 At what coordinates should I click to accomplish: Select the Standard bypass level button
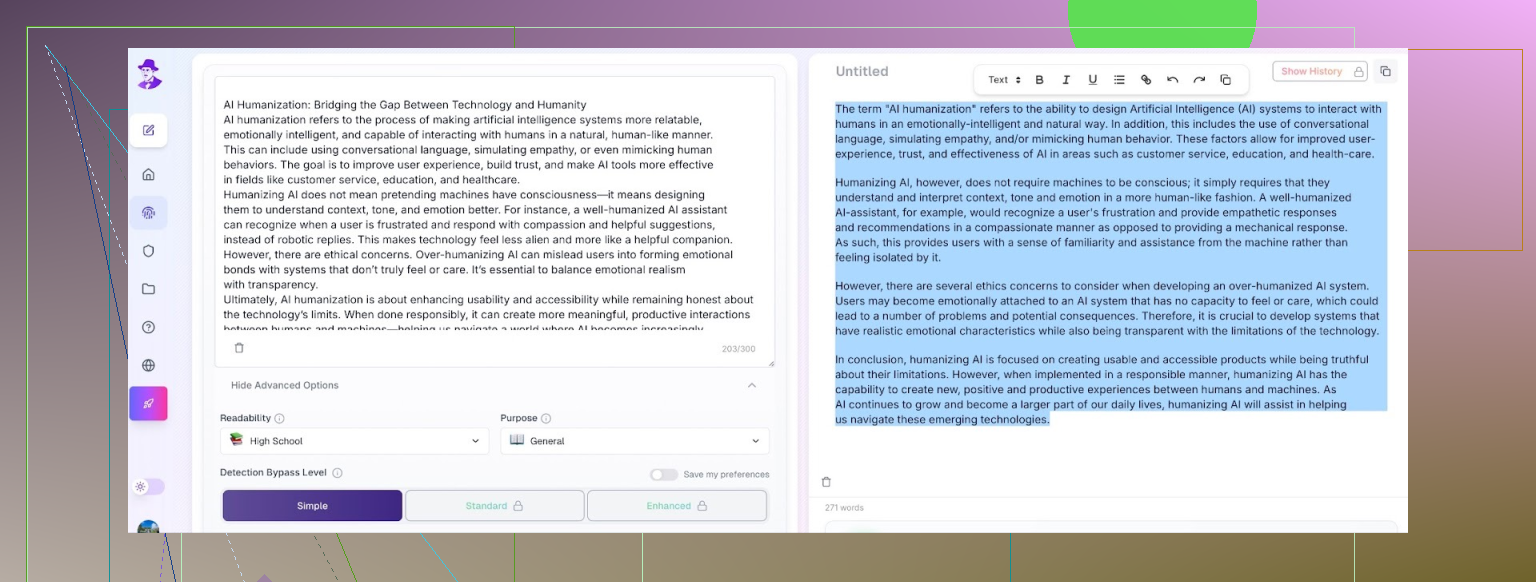pos(494,506)
